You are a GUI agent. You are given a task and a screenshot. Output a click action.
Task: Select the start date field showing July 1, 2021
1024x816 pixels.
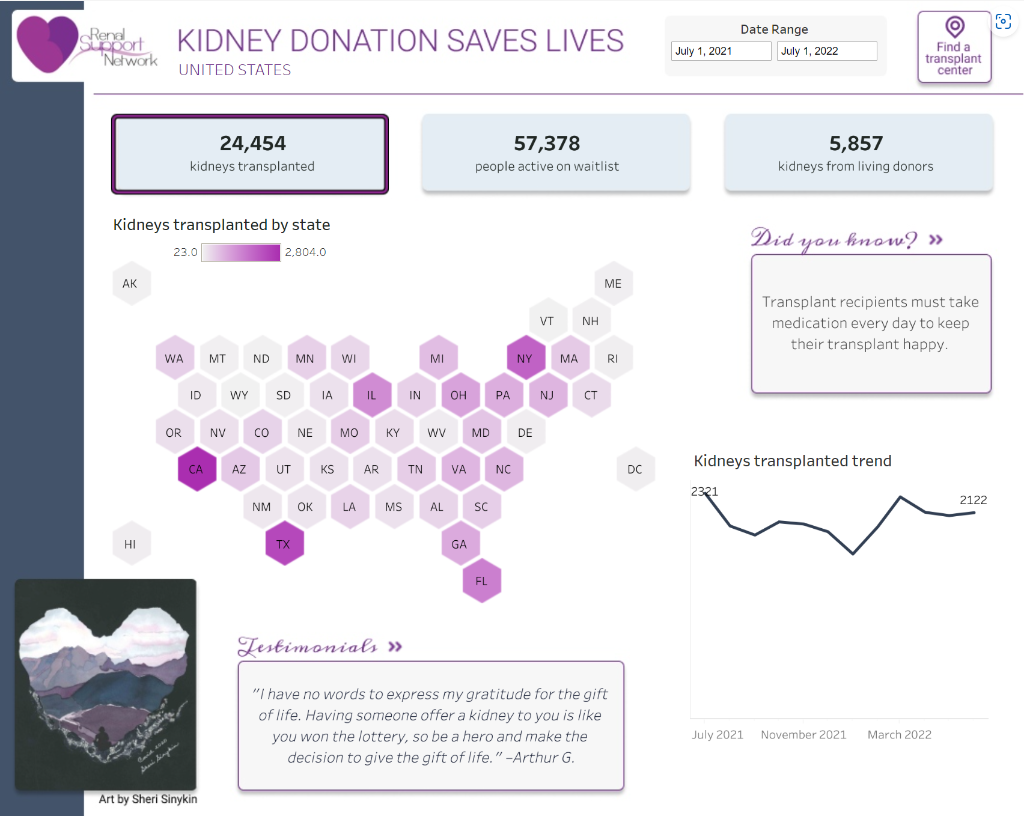click(x=720, y=50)
